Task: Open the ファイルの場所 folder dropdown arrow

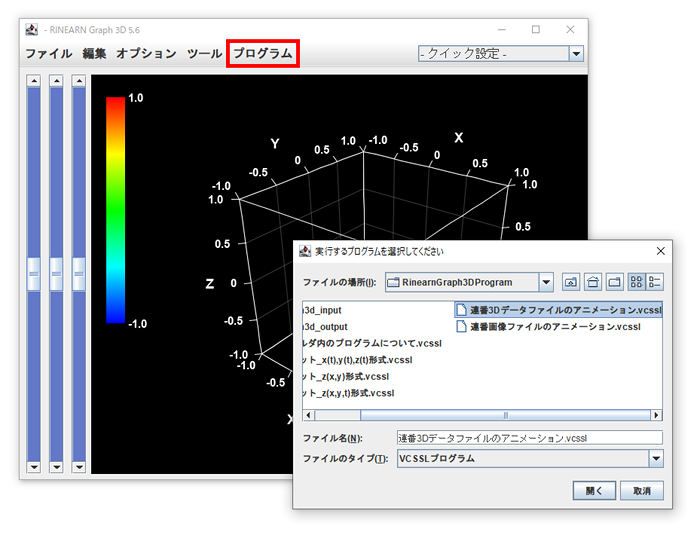Action: [546, 282]
